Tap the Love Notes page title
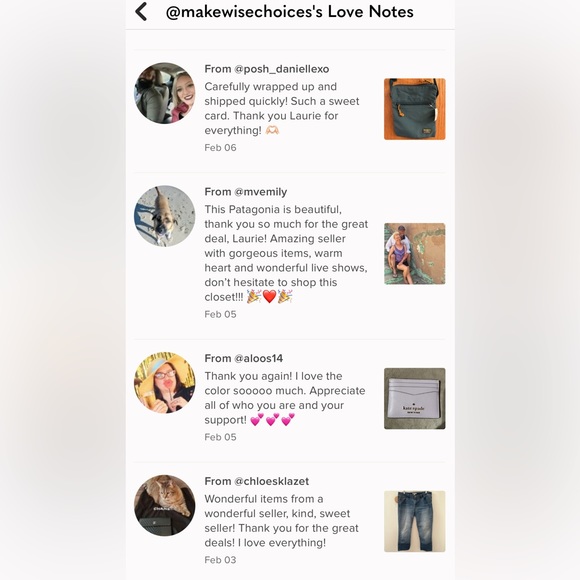 tap(290, 12)
